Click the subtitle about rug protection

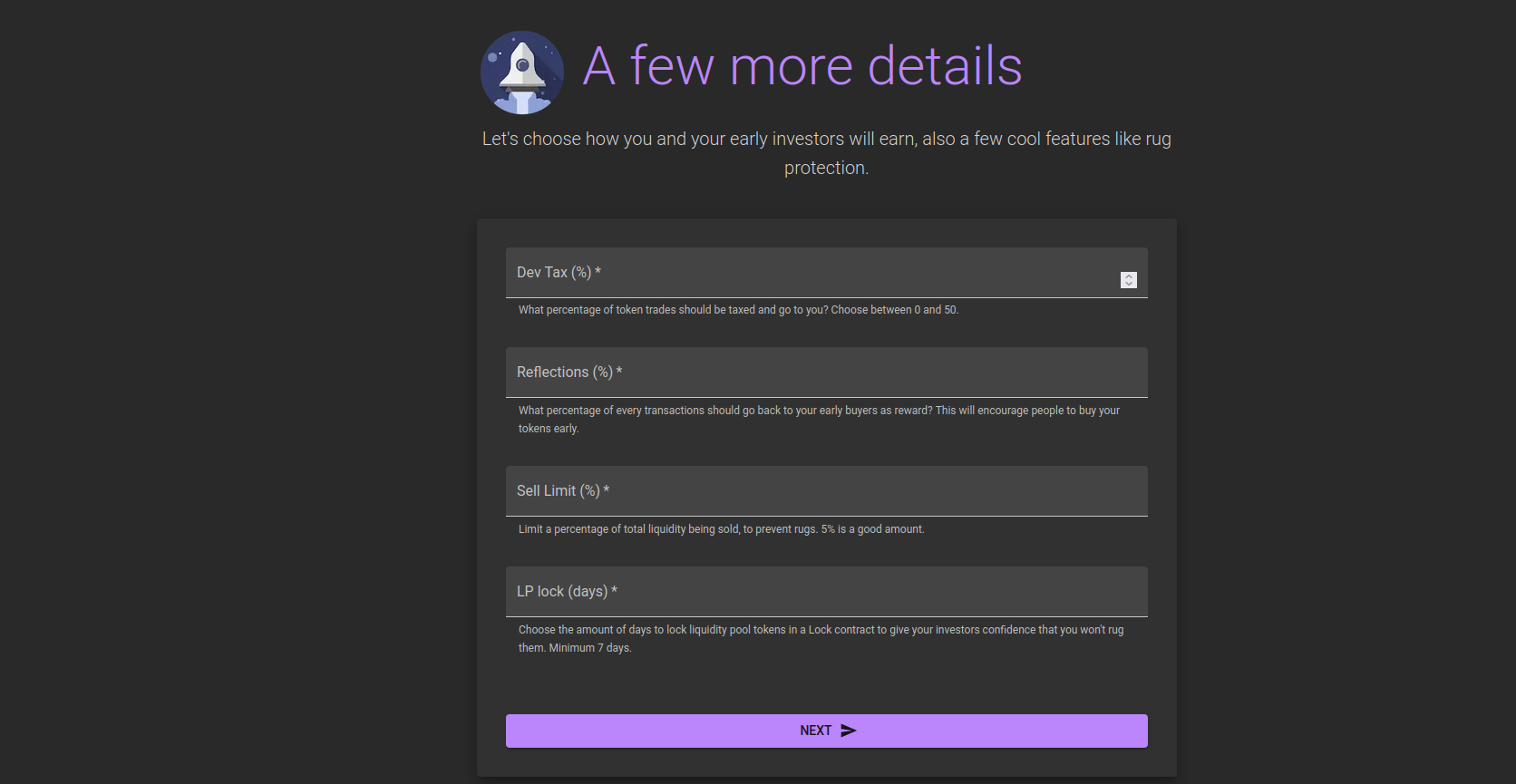(826, 153)
